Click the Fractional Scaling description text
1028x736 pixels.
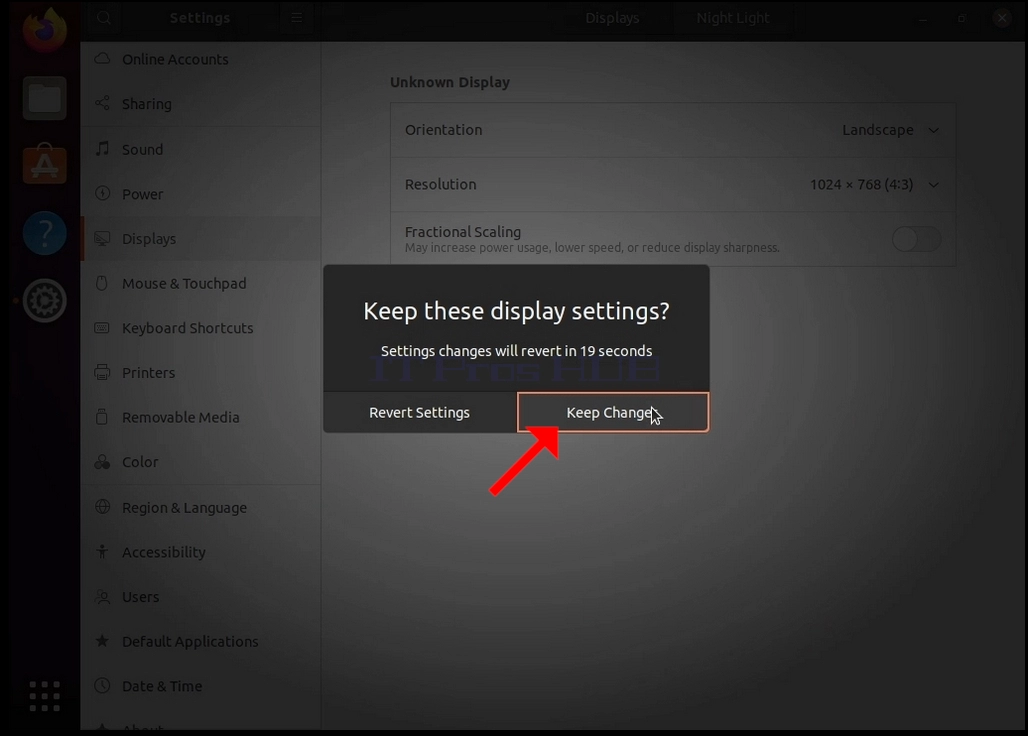click(x=592, y=248)
